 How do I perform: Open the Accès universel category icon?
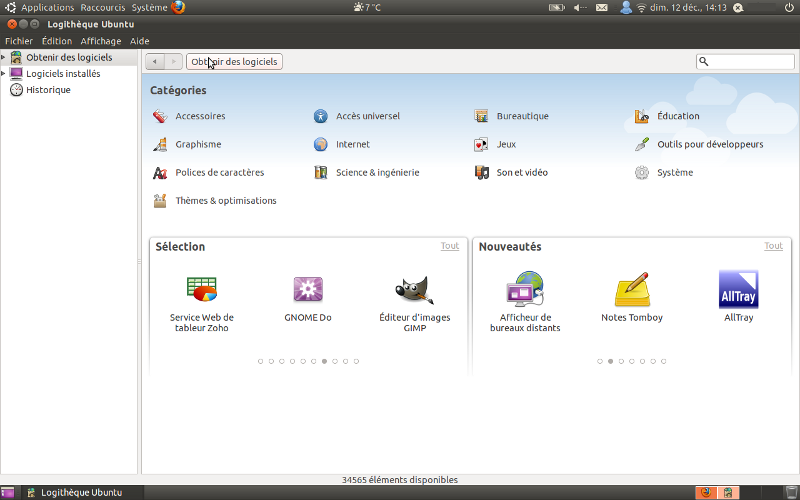click(x=320, y=116)
